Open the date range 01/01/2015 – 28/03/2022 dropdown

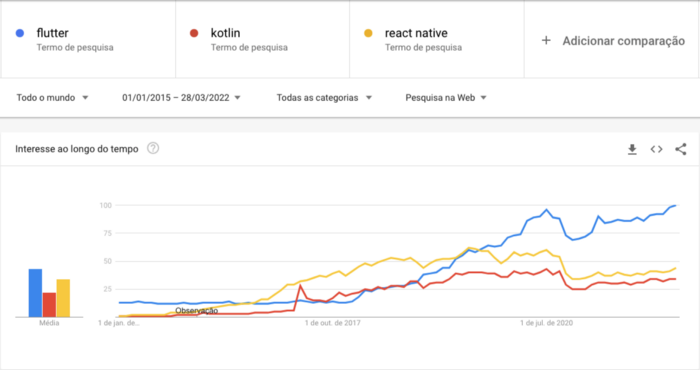coord(181,98)
